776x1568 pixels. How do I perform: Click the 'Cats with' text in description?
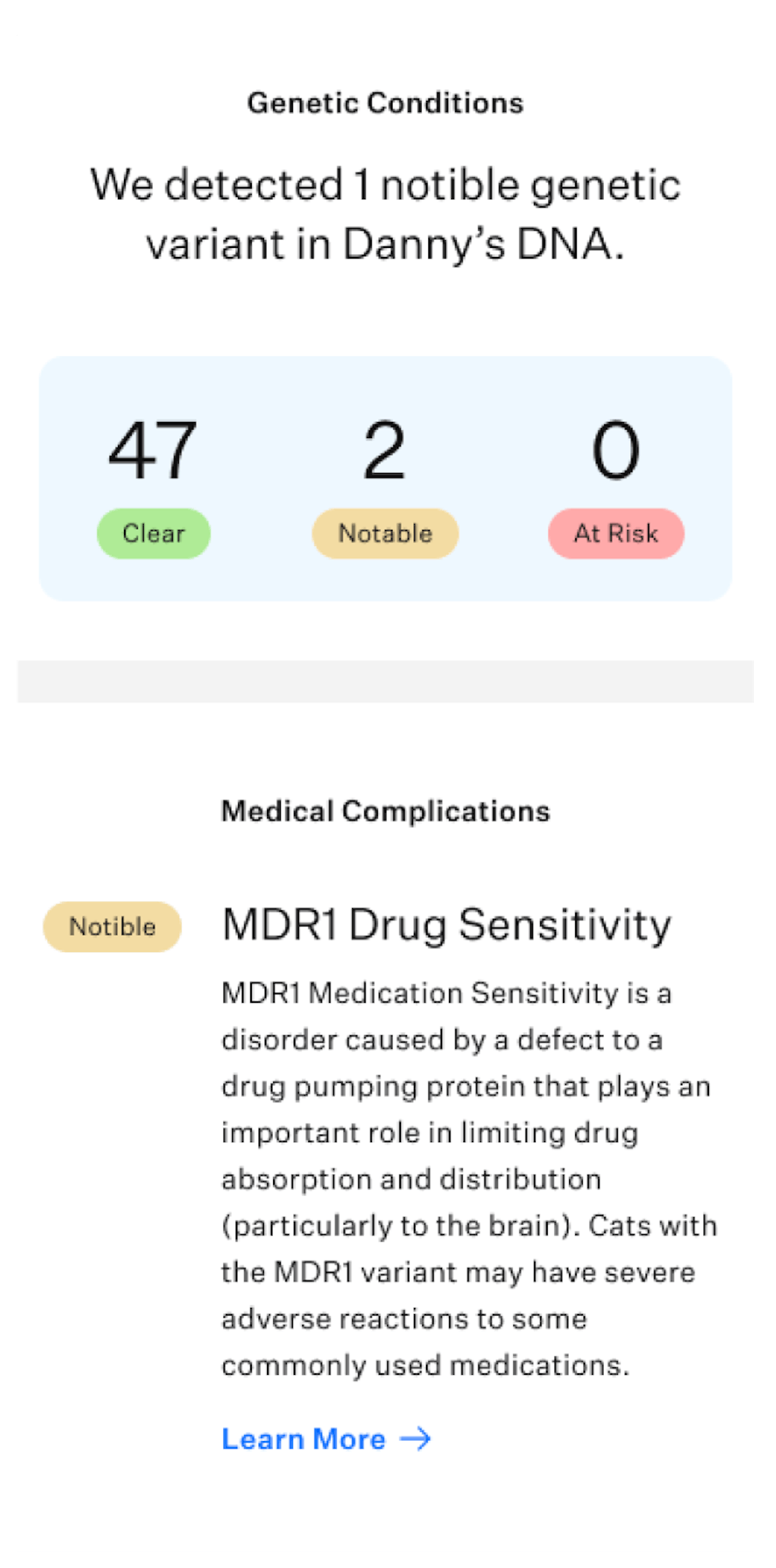(x=653, y=1226)
